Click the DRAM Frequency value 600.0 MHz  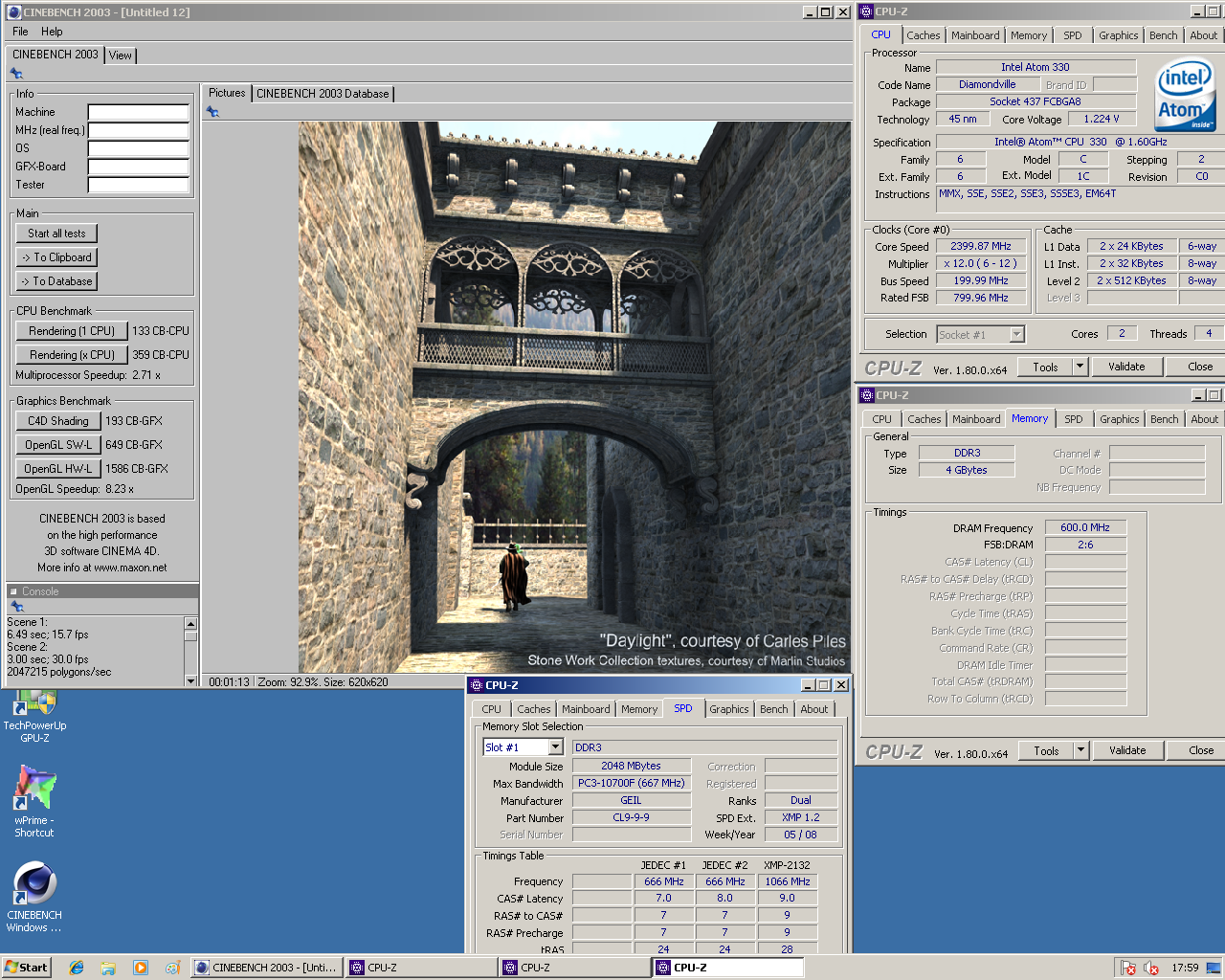coord(1085,527)
